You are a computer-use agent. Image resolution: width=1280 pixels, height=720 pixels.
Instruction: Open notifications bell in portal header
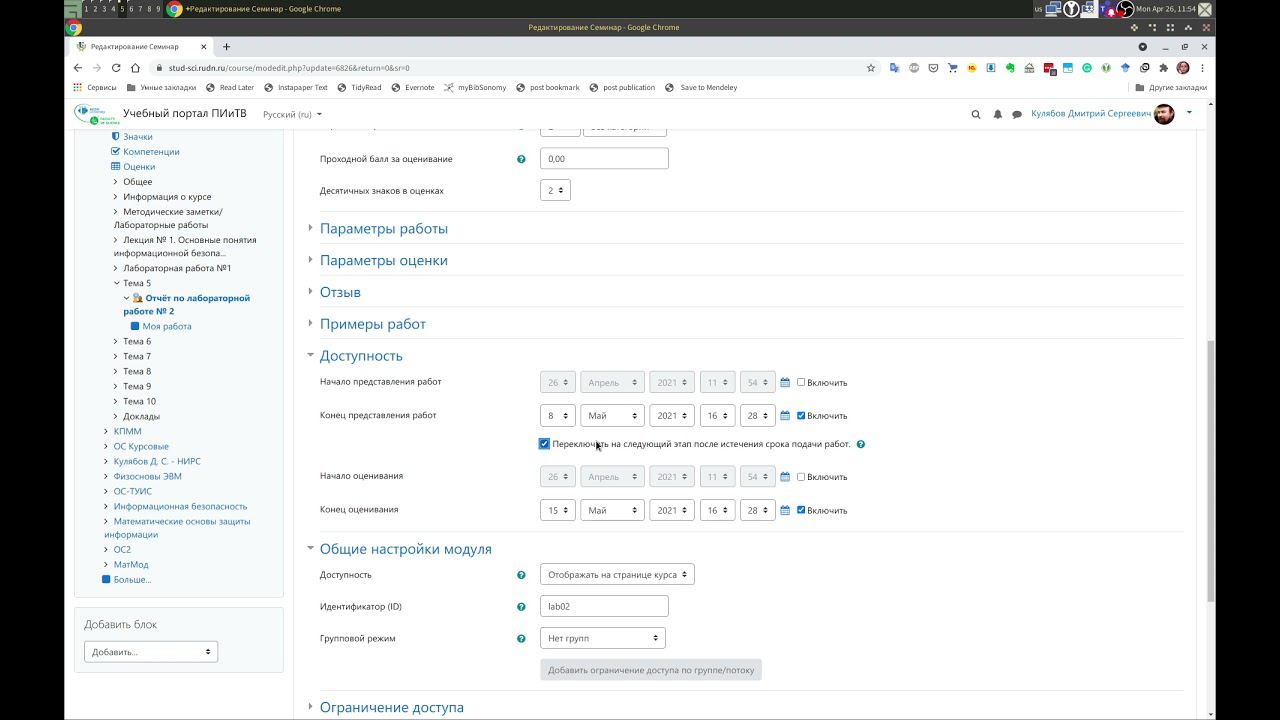pyautogui.click(x=997, y=114)
